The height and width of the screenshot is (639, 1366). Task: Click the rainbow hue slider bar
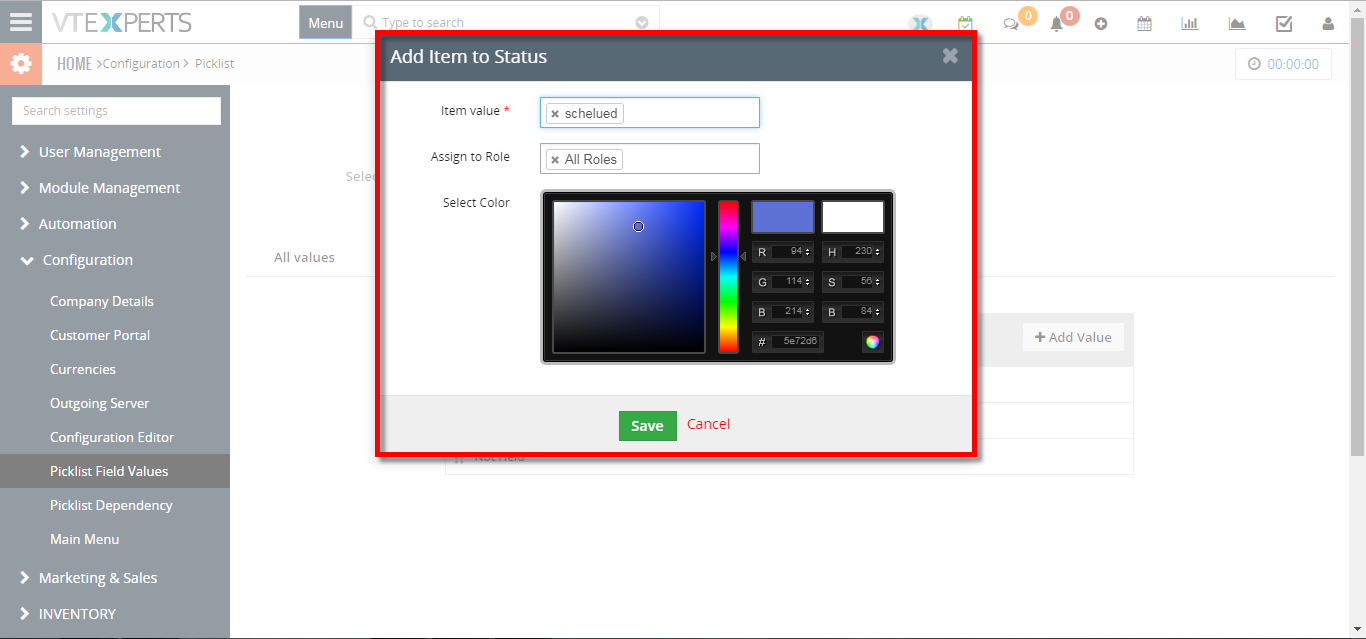(x=728, y=277)
